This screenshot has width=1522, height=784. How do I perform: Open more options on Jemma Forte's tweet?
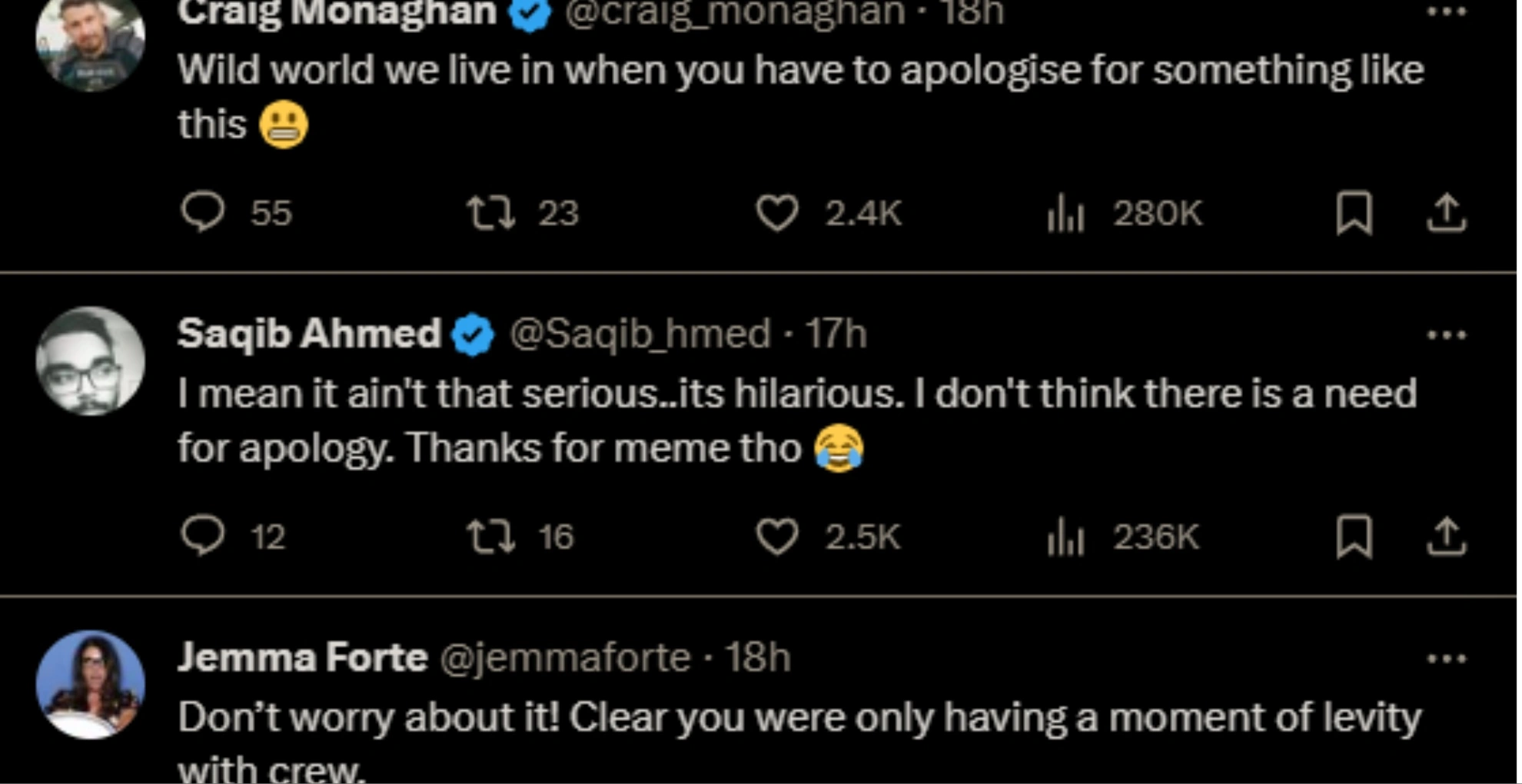(1447, 659)
